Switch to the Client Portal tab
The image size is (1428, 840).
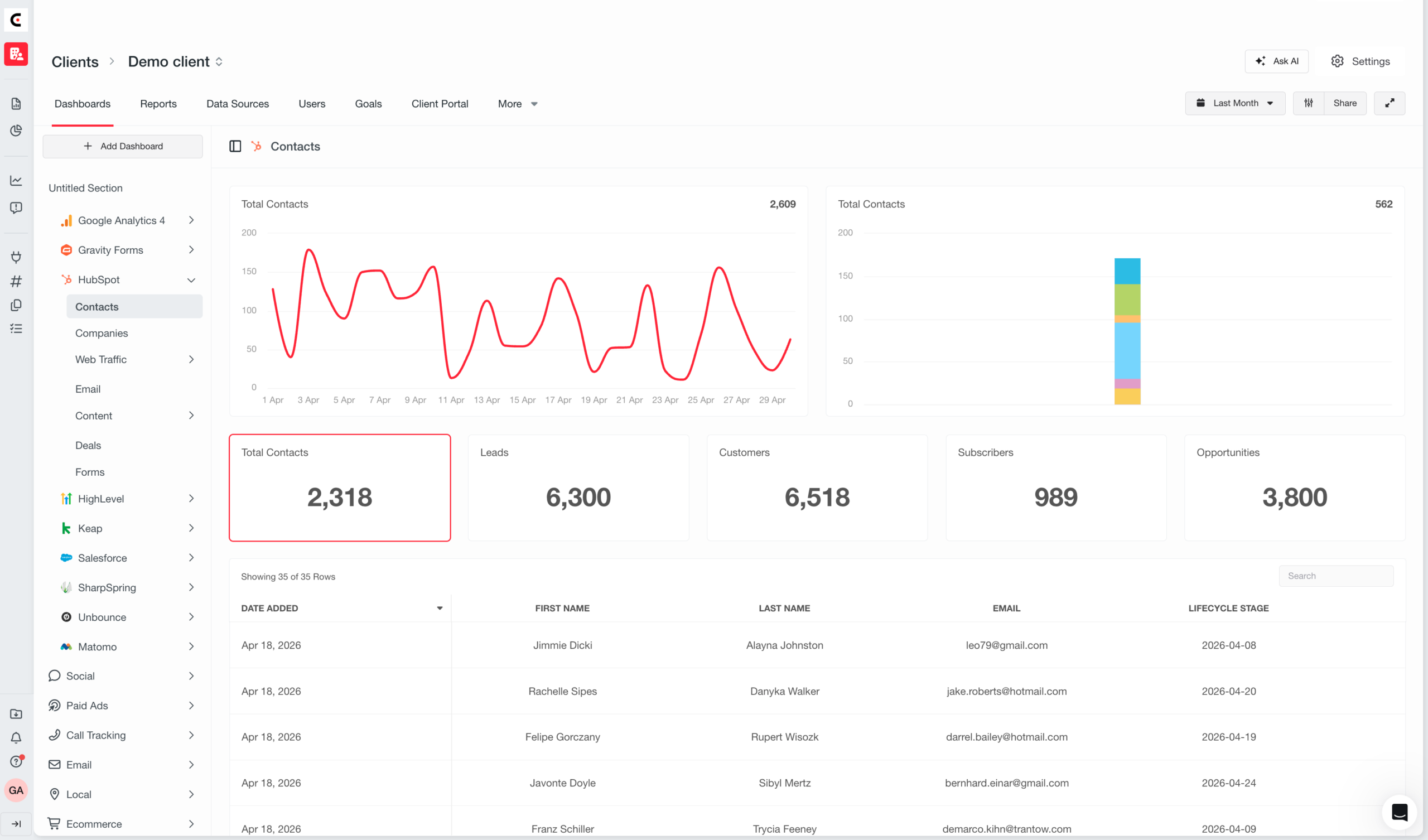click(x=440, y=104)
